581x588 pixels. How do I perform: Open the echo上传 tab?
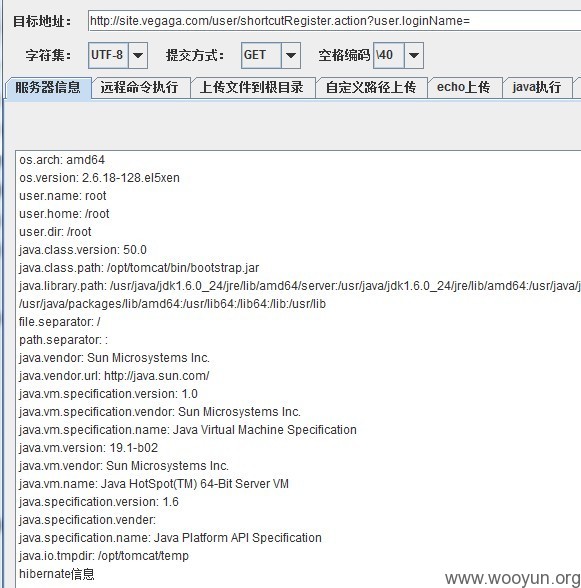pos(464,88)
